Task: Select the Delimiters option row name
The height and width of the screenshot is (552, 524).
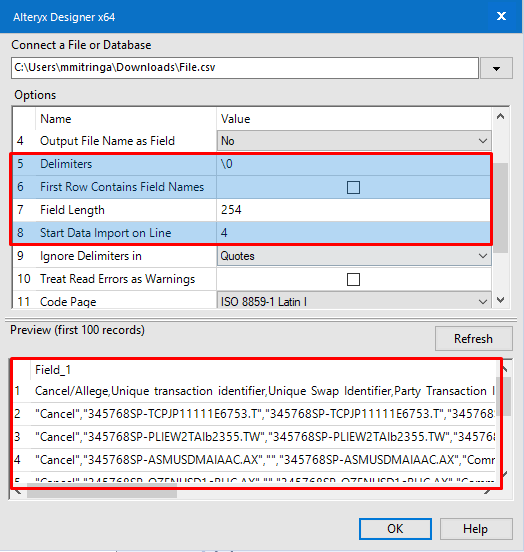Action: (66, 164)
